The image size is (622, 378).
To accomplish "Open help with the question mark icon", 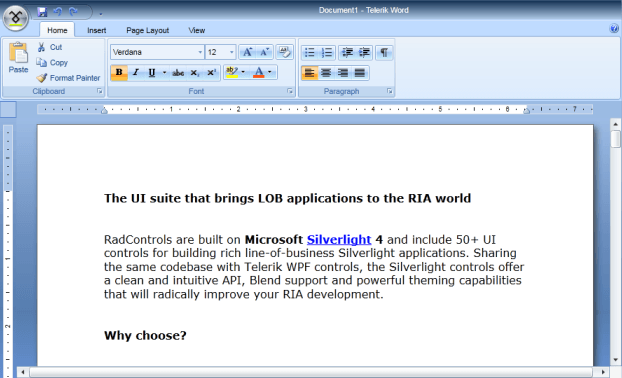I will pos(614,28).
